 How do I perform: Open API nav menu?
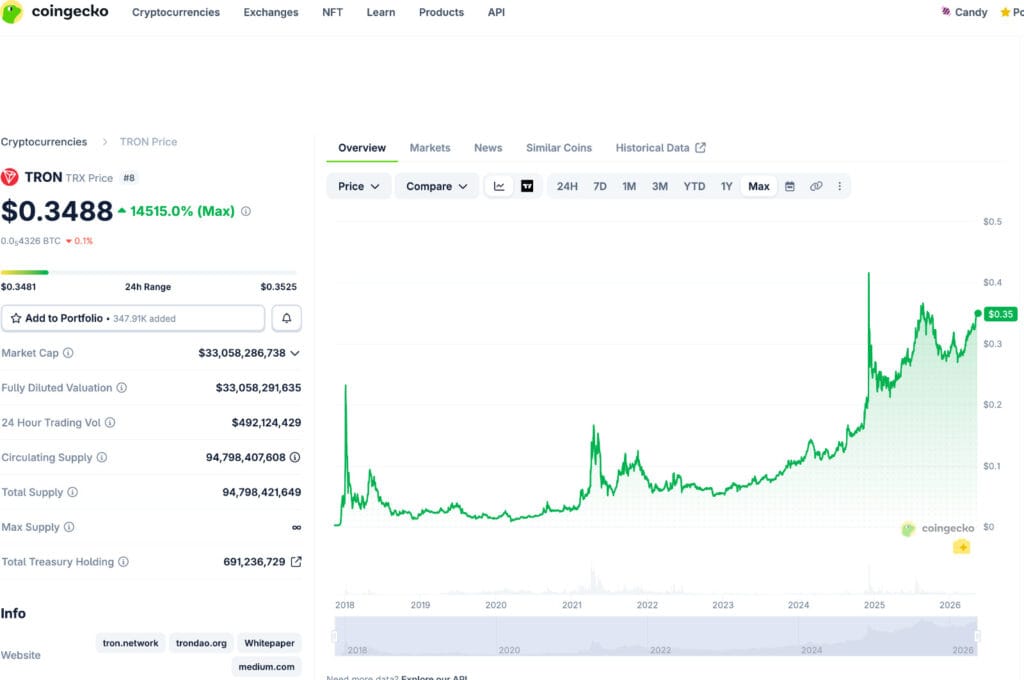tap(496, 12)
